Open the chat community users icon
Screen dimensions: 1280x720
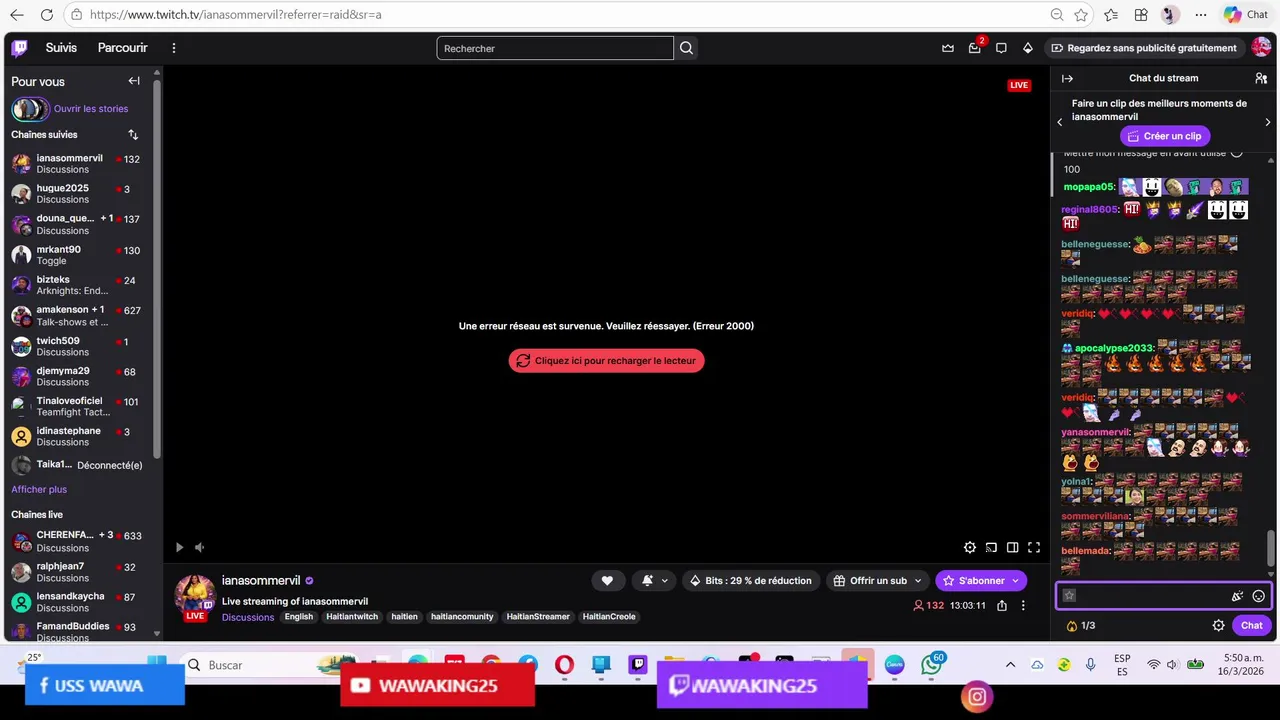click(1261, 78)
